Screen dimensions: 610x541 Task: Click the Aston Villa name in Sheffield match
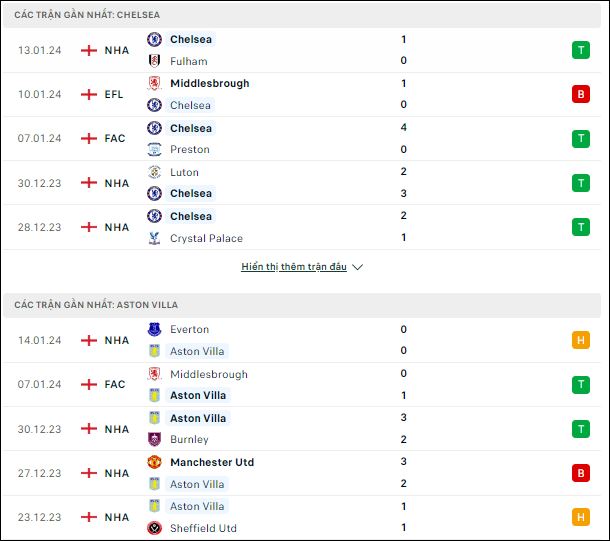[197, 506]
